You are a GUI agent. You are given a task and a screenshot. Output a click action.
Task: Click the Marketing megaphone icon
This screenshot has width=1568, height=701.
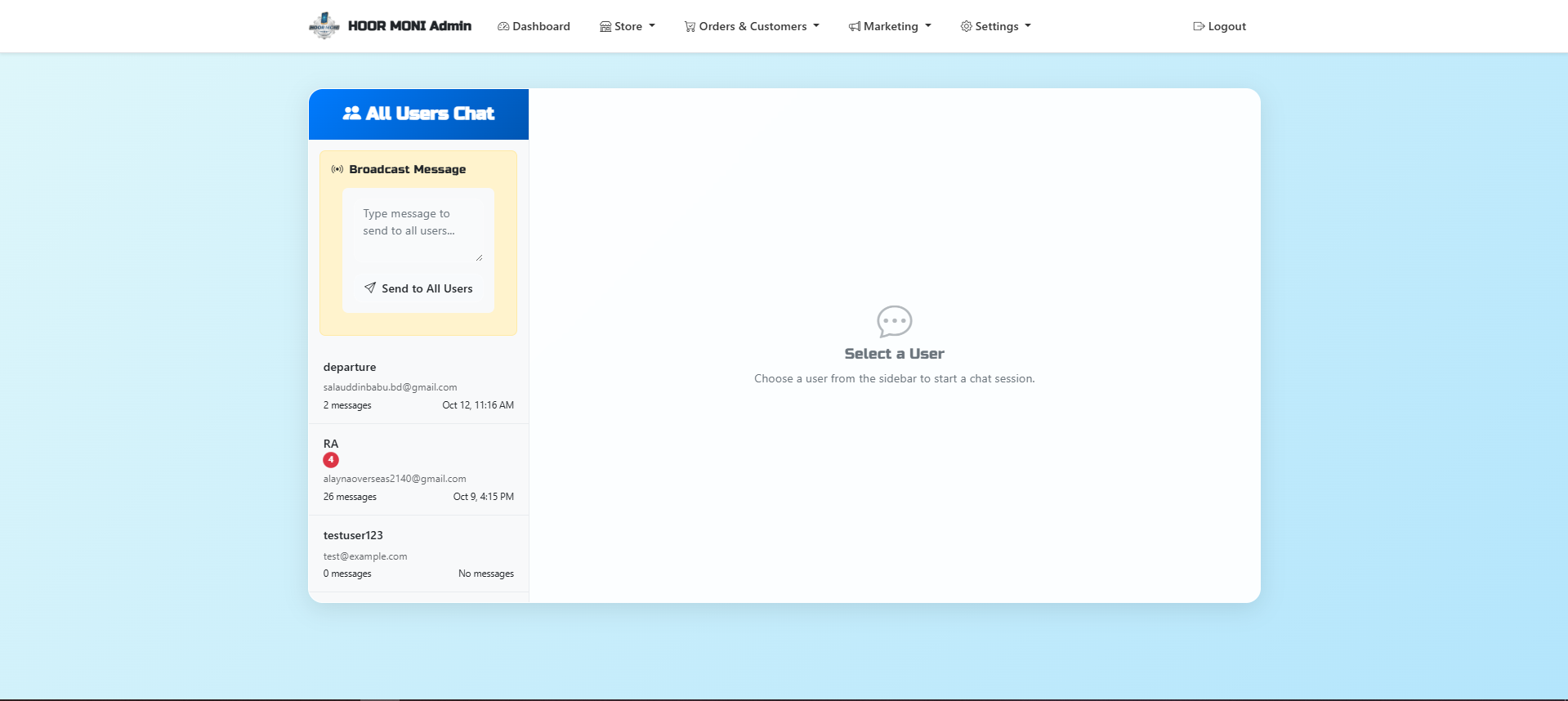(x=855, y=26)
